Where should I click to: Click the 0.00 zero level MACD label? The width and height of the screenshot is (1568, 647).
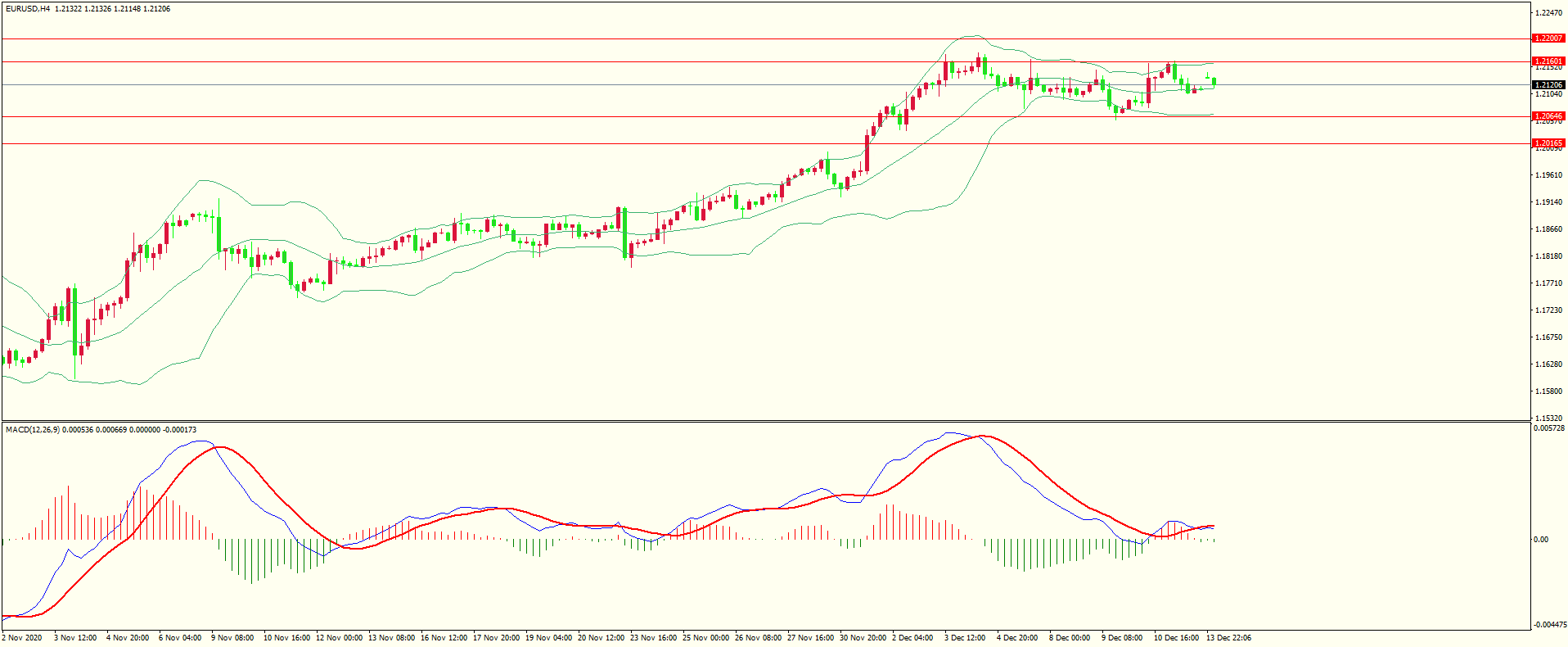click(x=1540, y=540)
